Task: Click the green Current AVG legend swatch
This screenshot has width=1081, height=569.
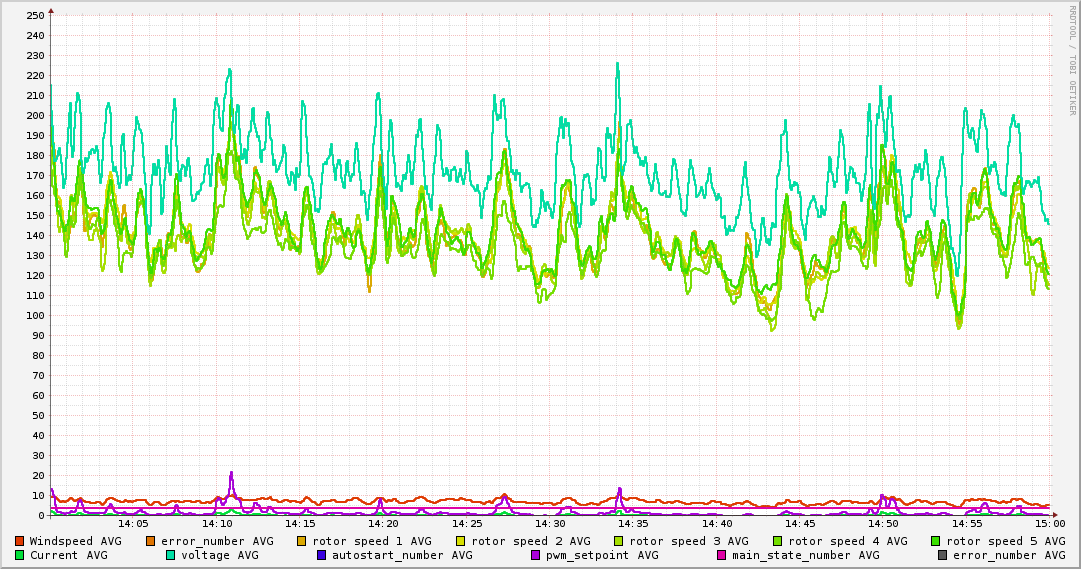Action: pos(19,555)
